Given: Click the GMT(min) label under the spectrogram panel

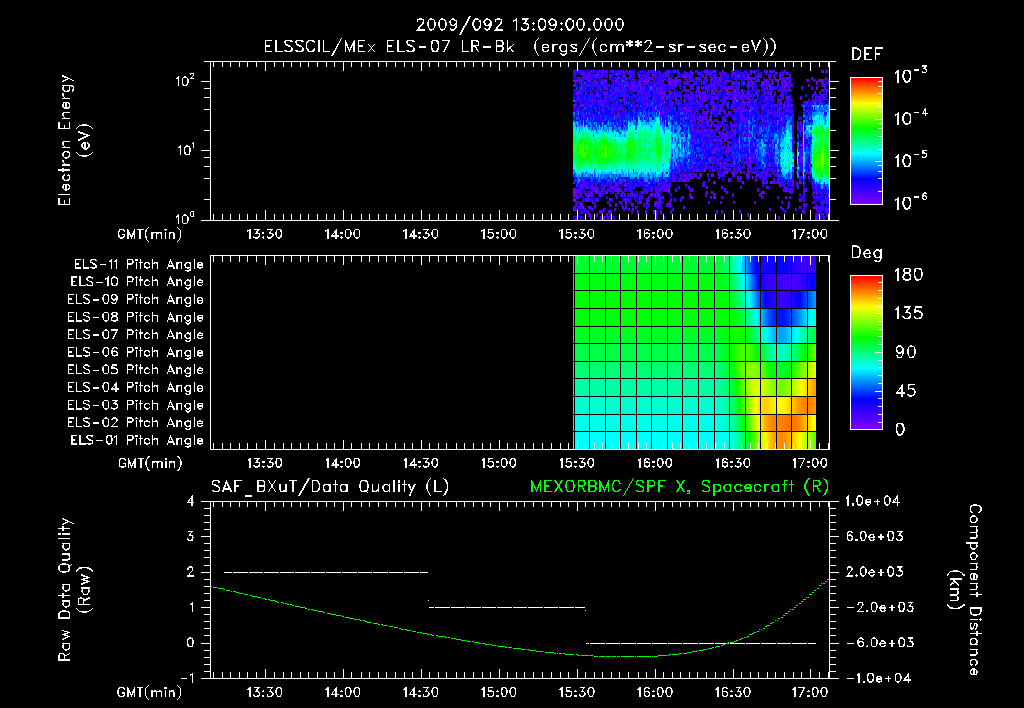Looking at the screenshot, I should tap(150, 234).
